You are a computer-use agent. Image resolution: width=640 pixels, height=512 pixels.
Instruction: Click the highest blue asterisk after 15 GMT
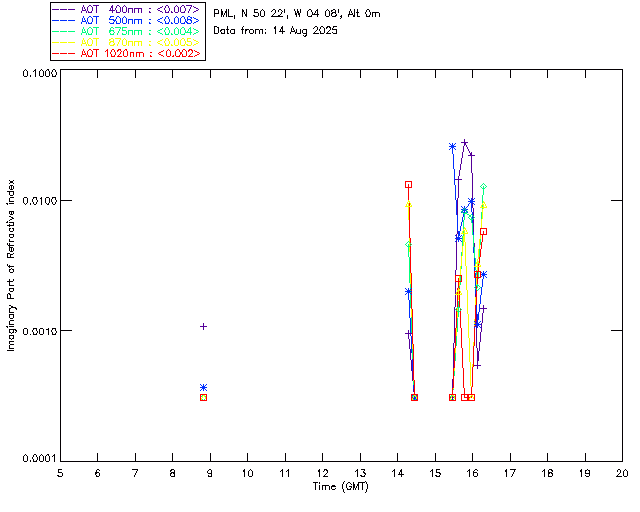coord(452,146)
